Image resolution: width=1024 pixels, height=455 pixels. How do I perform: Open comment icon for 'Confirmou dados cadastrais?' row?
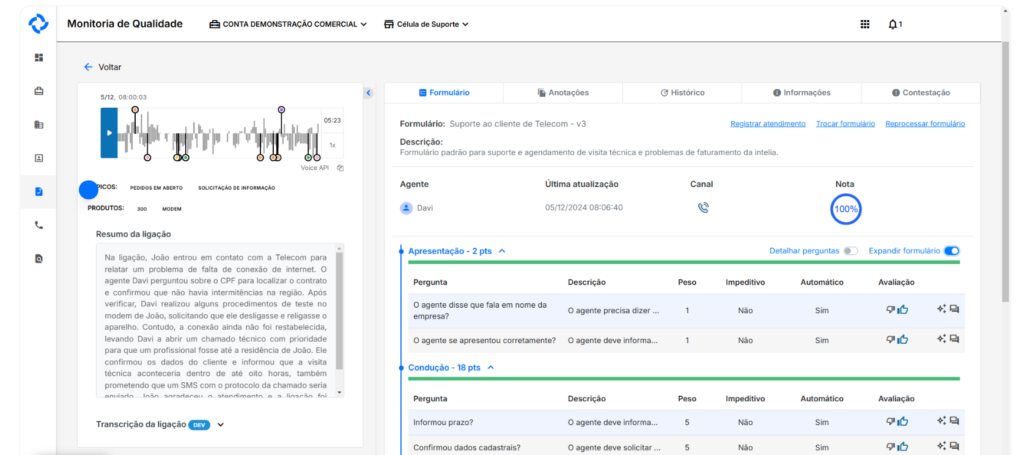tap(954, 446)
